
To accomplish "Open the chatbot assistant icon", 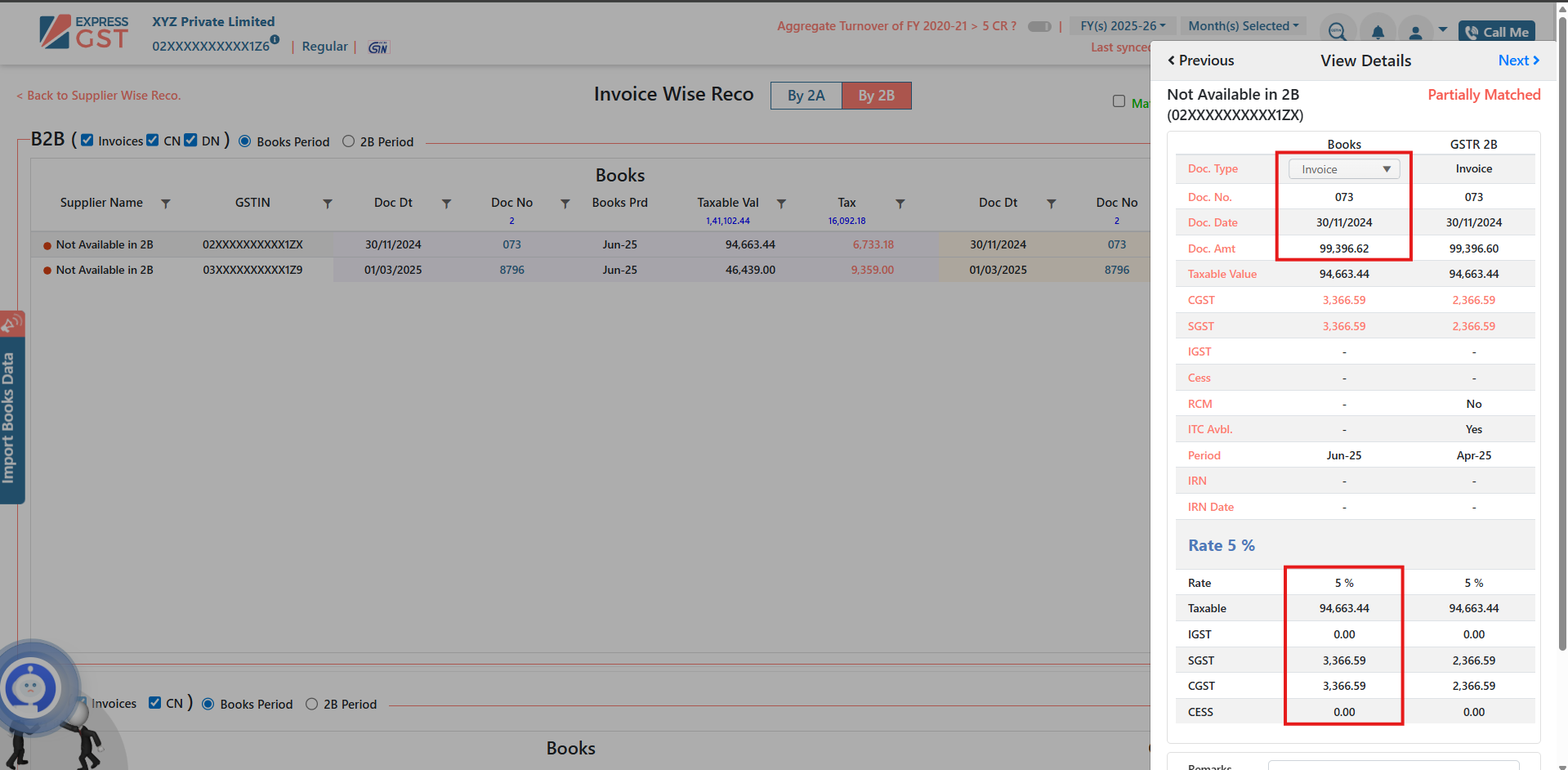I will 31,687.
